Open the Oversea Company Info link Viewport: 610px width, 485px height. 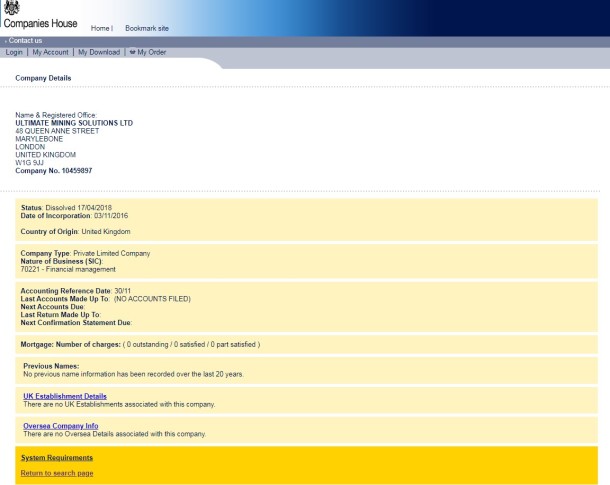pos(61,425)
